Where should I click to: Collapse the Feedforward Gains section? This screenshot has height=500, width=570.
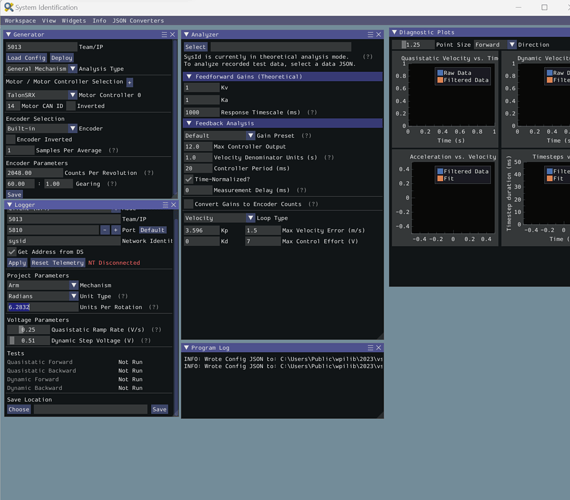click(x=189, y=76)
